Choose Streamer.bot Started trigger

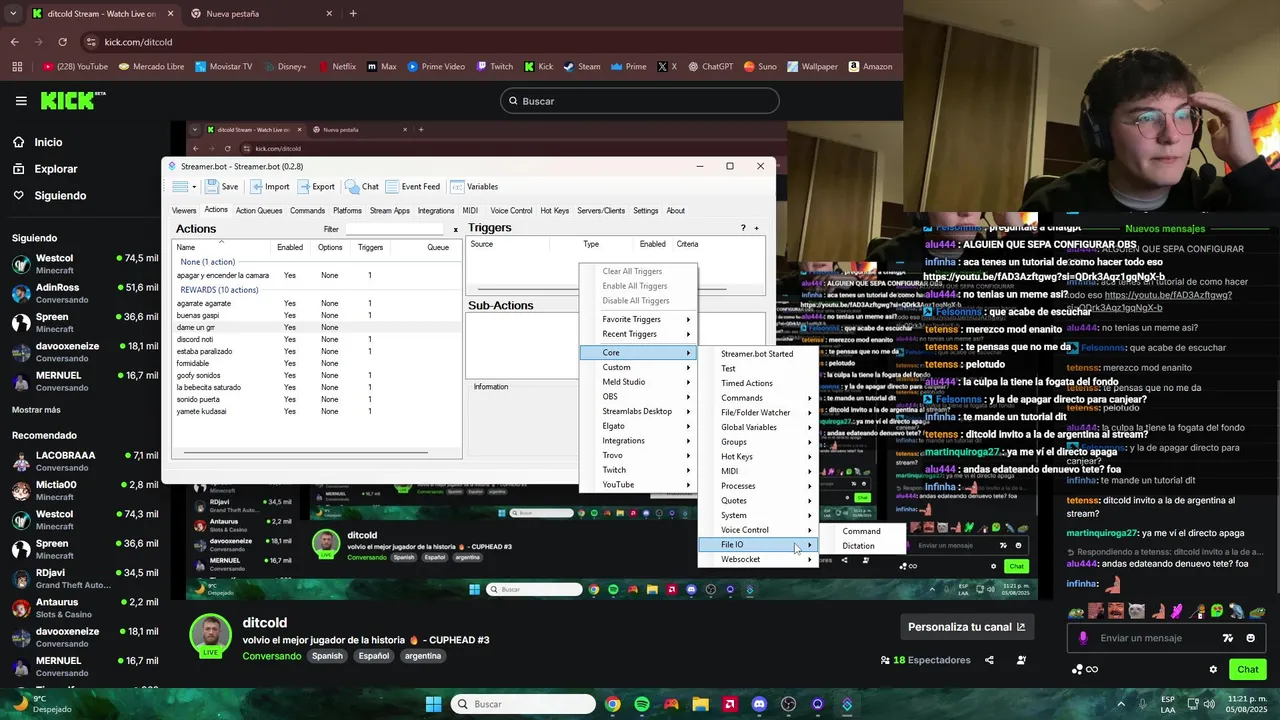coord(757,354)
